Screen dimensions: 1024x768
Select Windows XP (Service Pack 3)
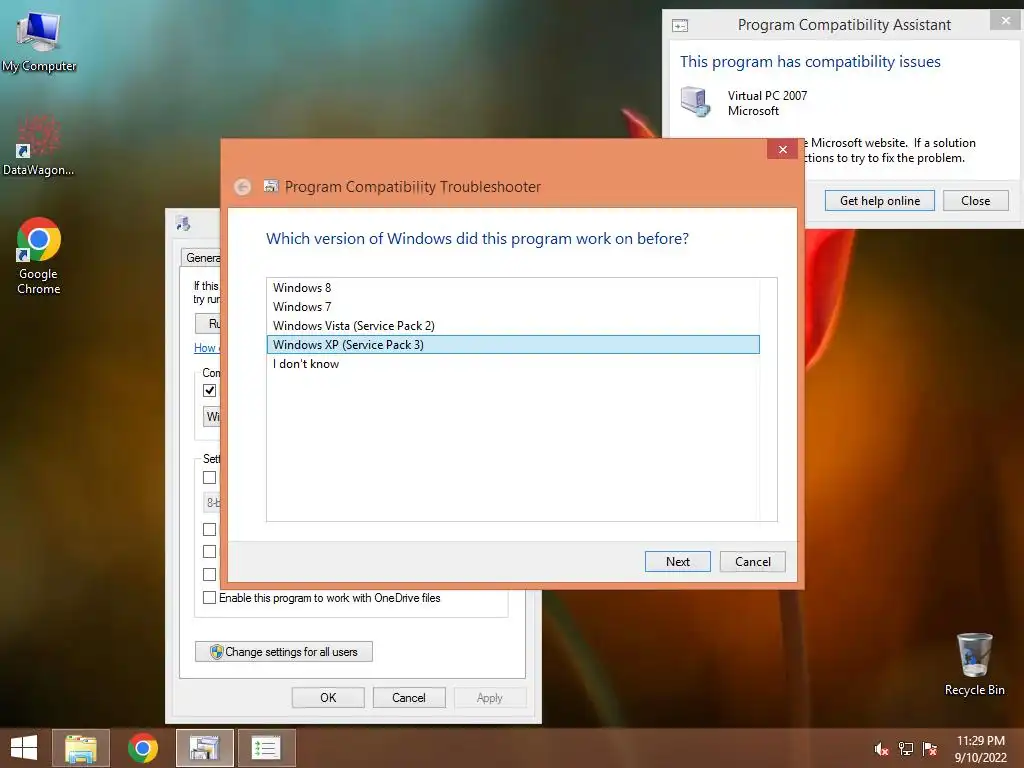513,344
